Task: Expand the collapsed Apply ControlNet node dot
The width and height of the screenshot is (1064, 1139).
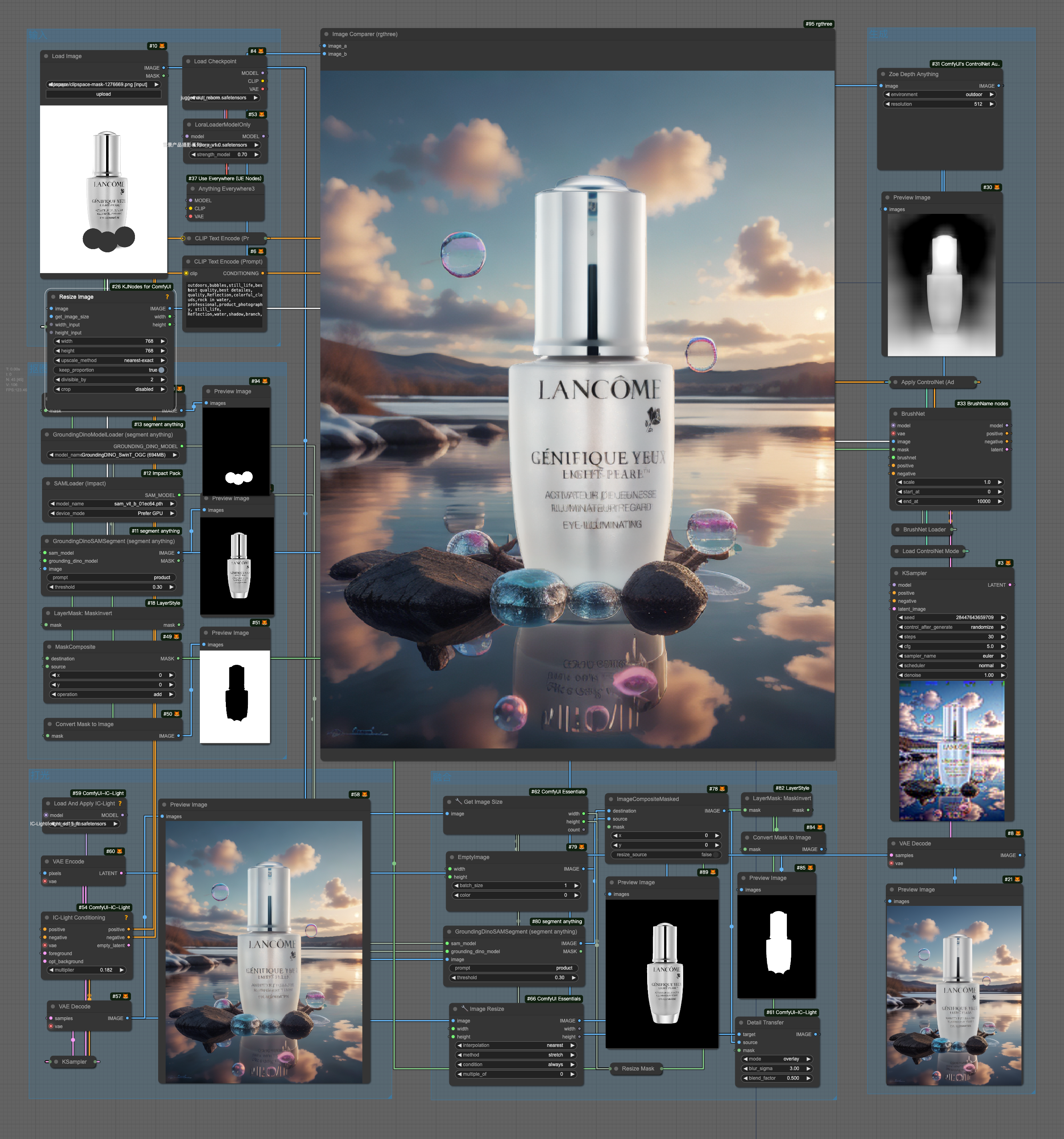Action: (x=895, y=382)
